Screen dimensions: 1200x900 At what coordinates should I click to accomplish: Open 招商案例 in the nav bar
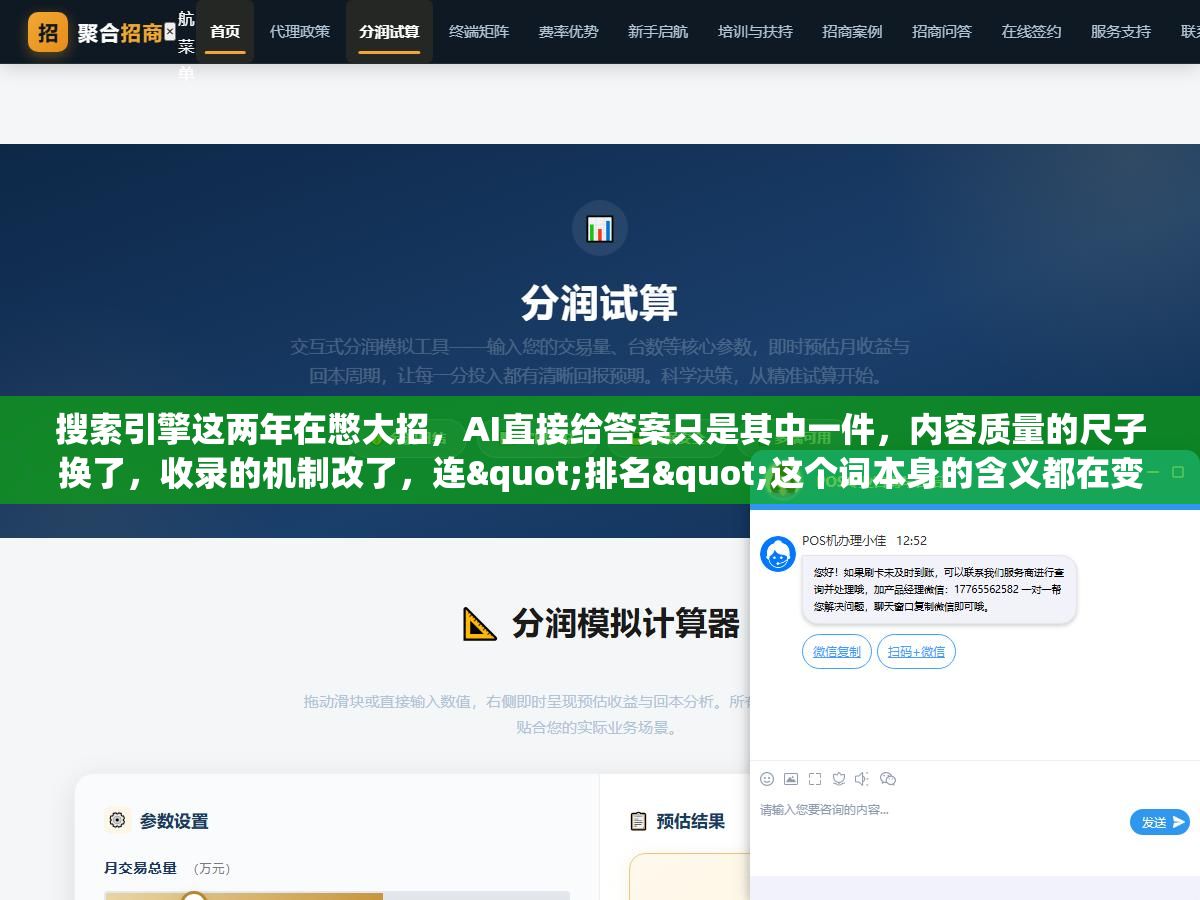tap(852, 31)
